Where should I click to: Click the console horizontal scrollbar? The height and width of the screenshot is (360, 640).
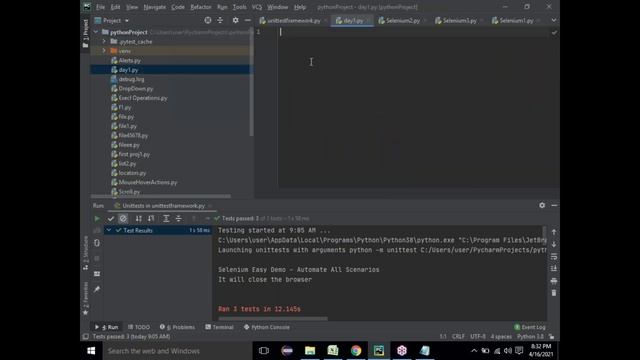click(x=273, y=318)
